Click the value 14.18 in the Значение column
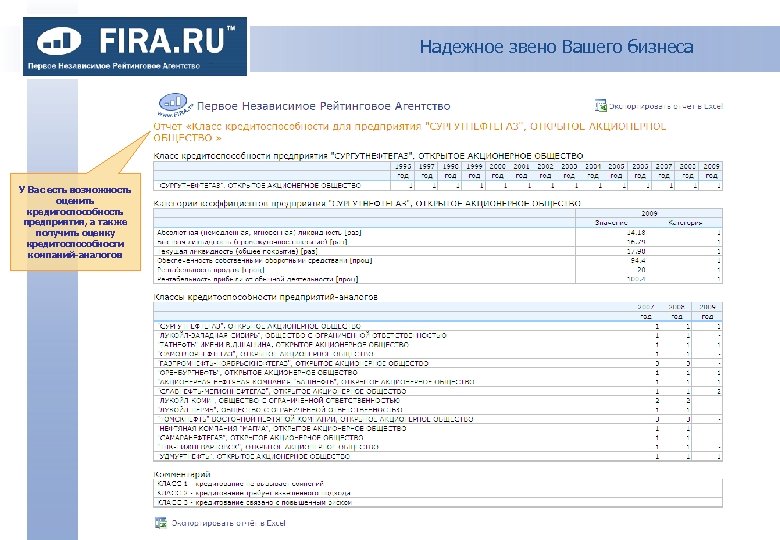The height and width of the screenshot is (540, 780). [636, 232]
